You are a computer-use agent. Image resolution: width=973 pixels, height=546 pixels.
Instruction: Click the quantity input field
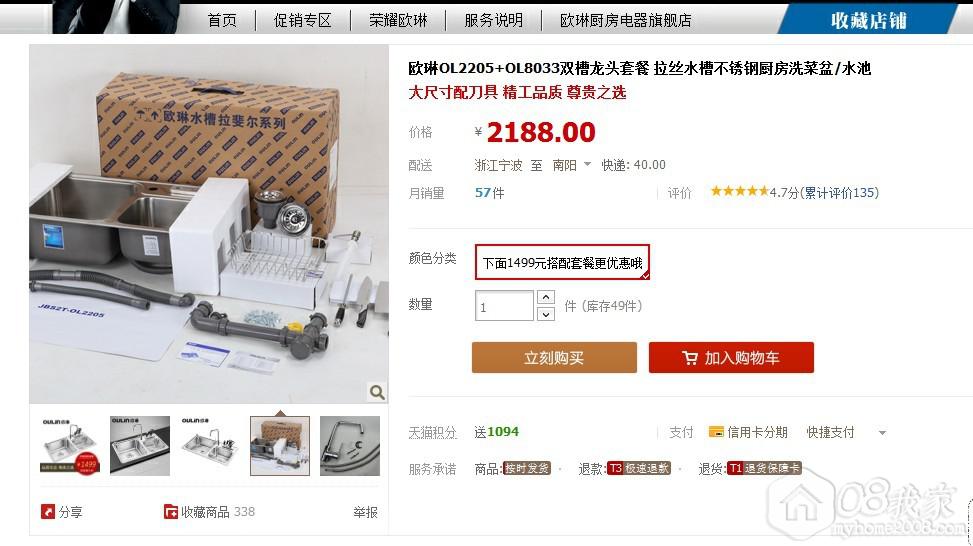tap(504, 306)
